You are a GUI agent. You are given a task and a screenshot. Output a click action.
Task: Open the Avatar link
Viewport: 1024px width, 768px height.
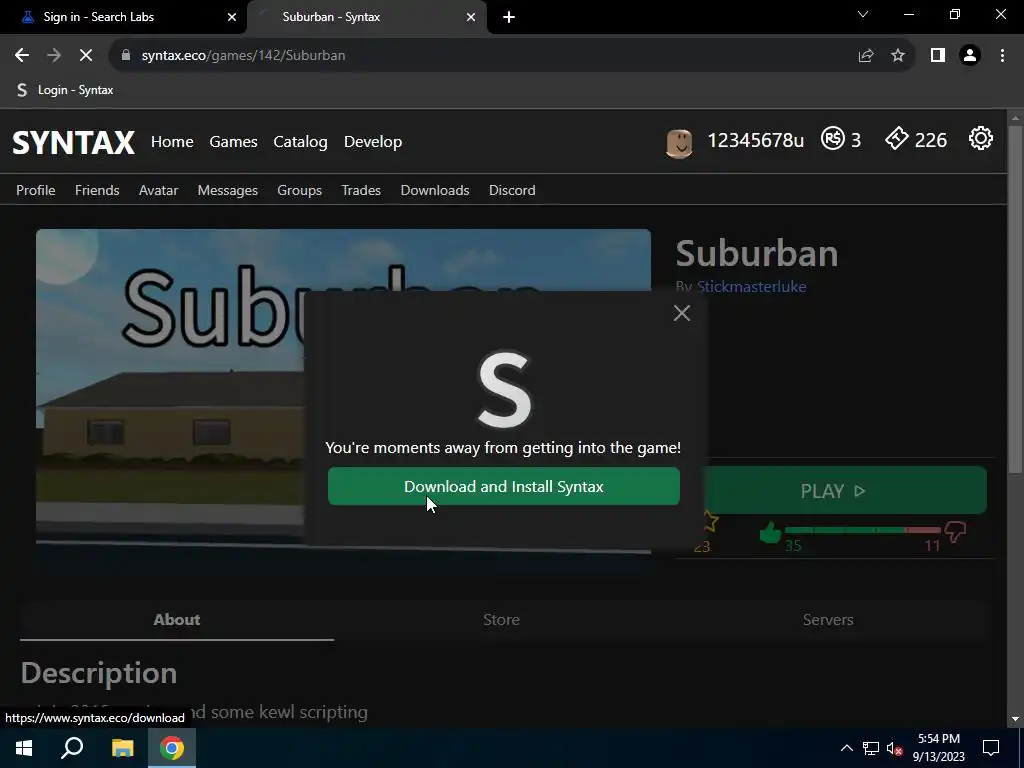[x=159, y=190]
